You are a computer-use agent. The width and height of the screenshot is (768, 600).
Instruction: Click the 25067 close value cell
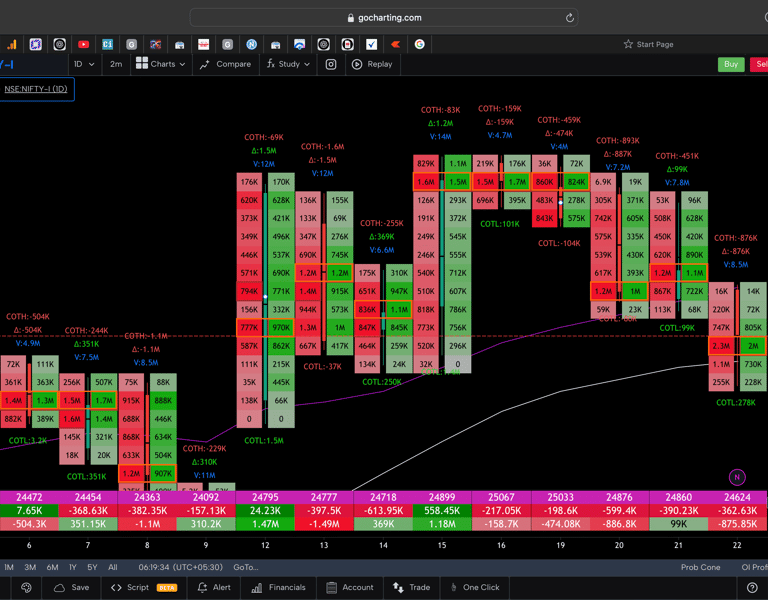pos(501,497)
